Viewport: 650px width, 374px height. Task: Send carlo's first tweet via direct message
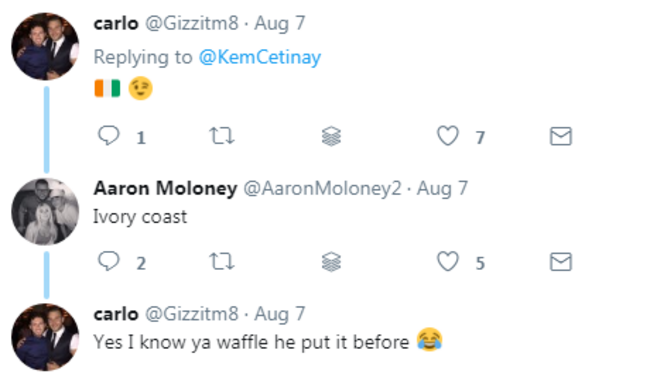[561, 136]
